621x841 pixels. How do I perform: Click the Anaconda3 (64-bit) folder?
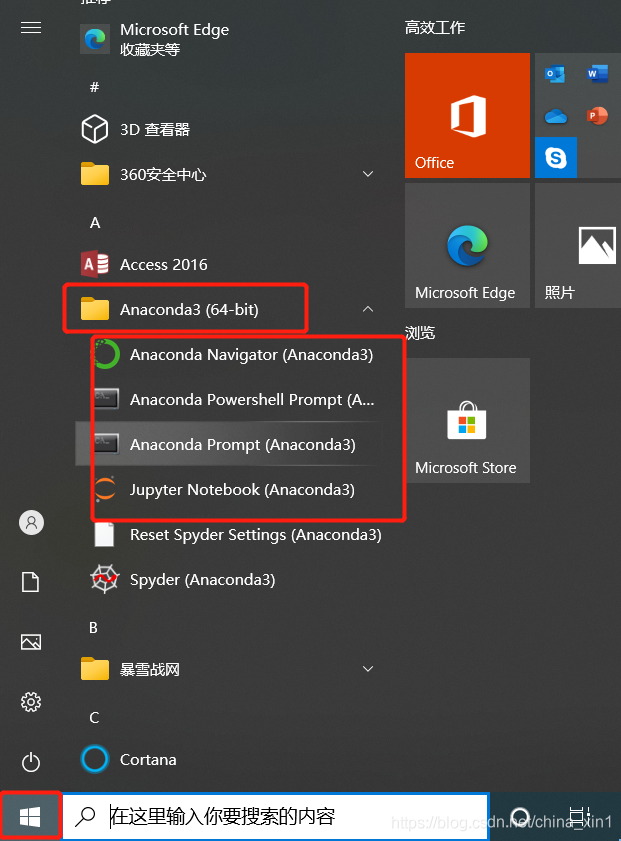tap(230, 309)
